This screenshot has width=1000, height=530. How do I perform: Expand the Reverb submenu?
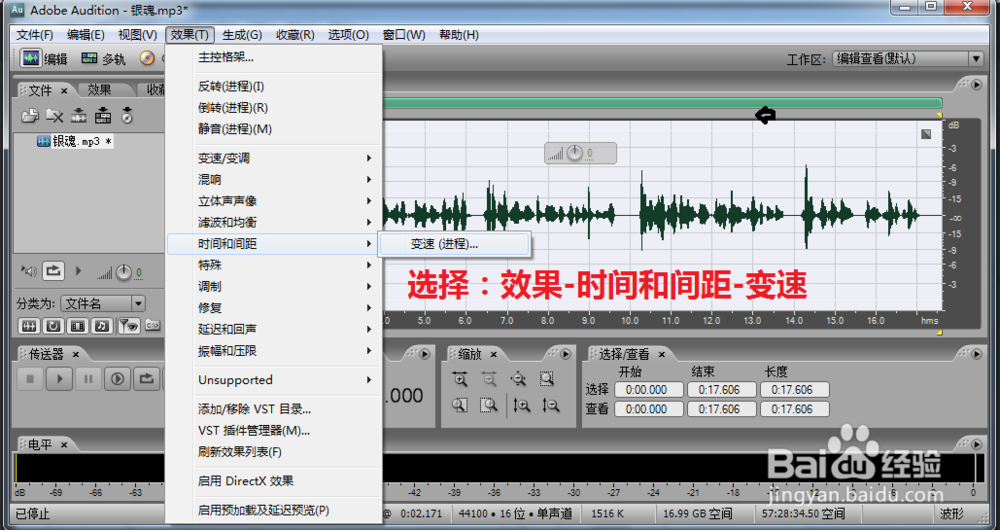click(x=274, y=180)
